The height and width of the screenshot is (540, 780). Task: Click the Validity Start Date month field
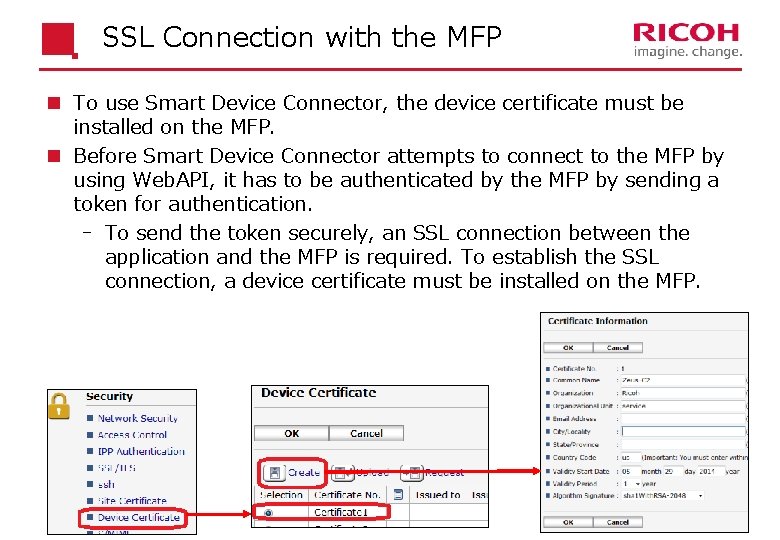point(630,471)
